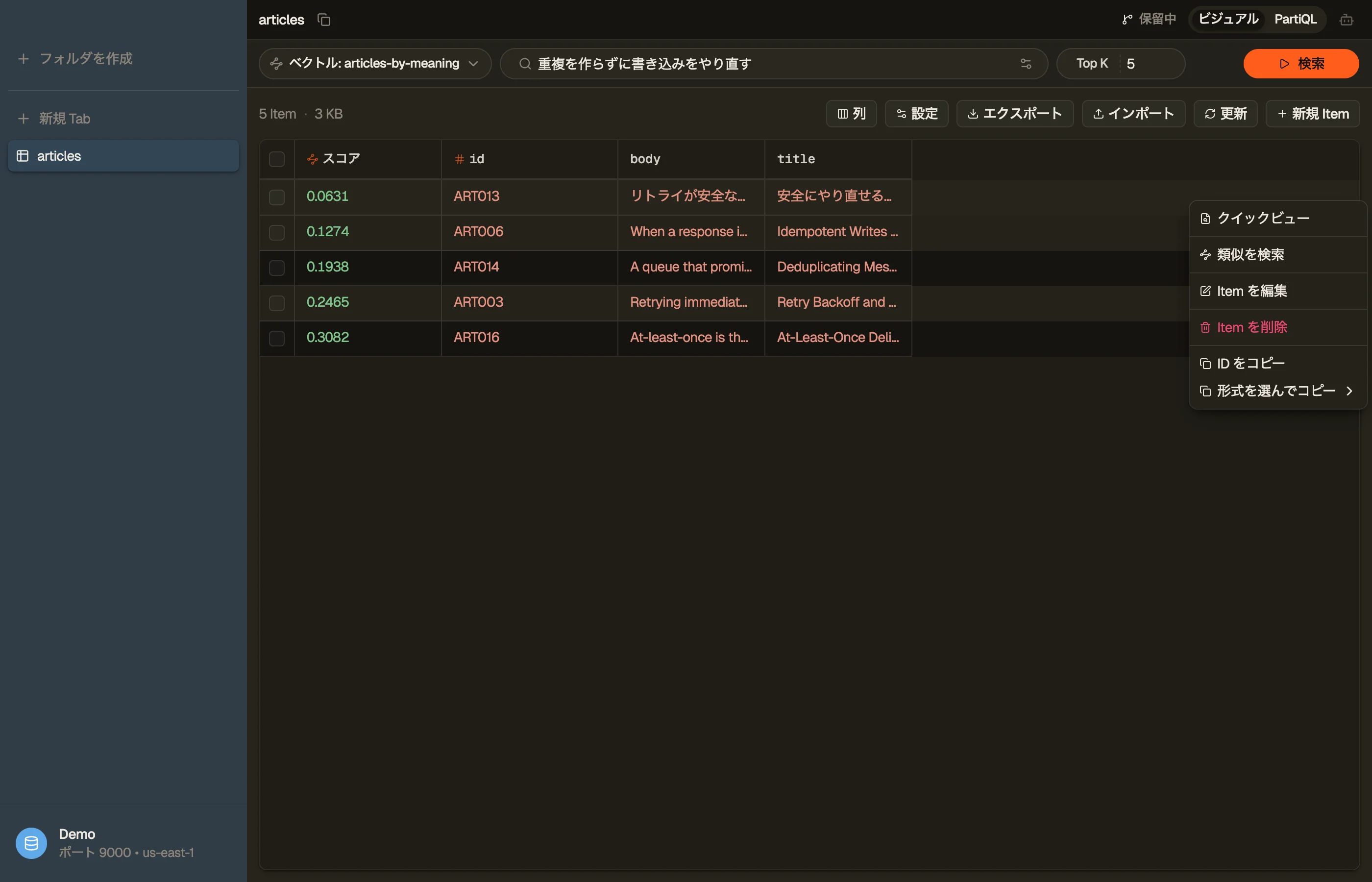1372x882 pixels.
Task: Choose ID をコピー from the context menu
Action: (x=1277, y=364)
